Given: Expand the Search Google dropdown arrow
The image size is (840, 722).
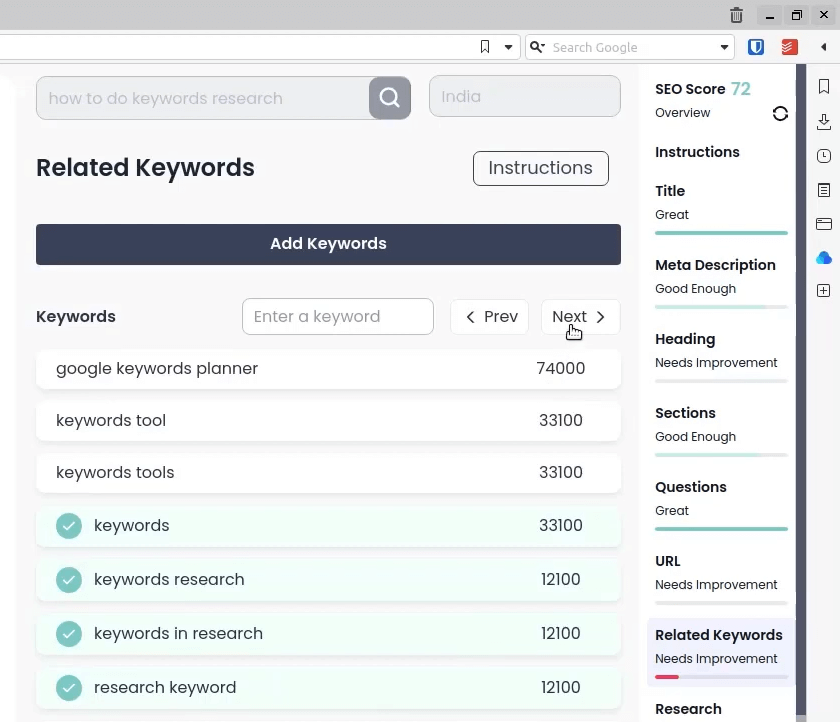Looking at the screenshot, I should (724, 47).
